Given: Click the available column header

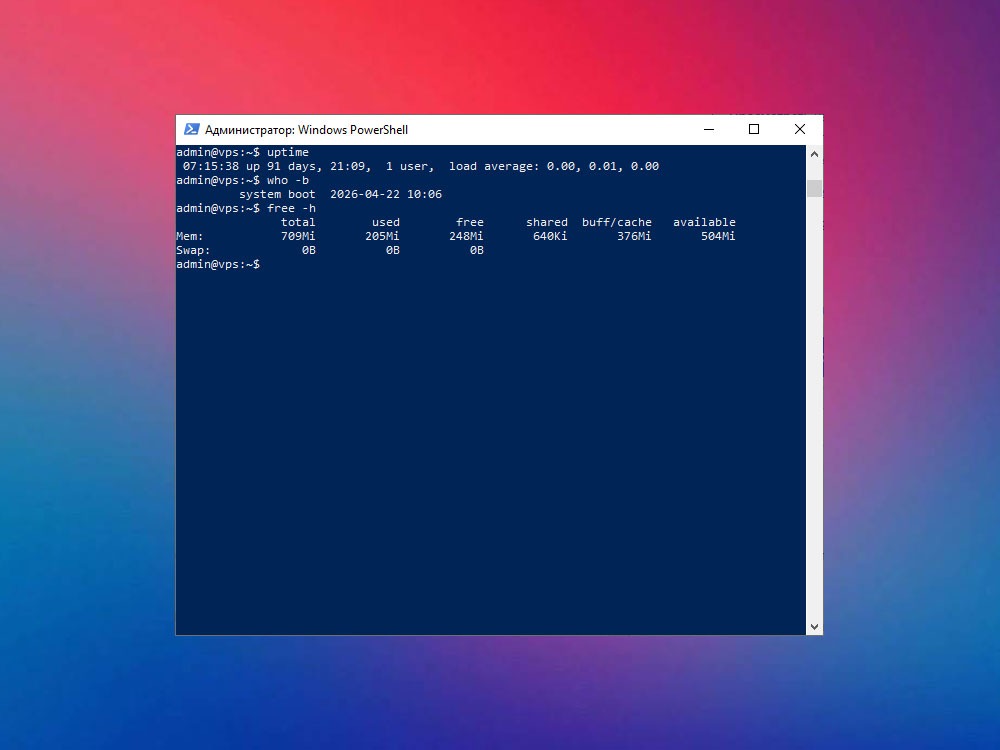Looking at the screenshot, I should [704, 223].
